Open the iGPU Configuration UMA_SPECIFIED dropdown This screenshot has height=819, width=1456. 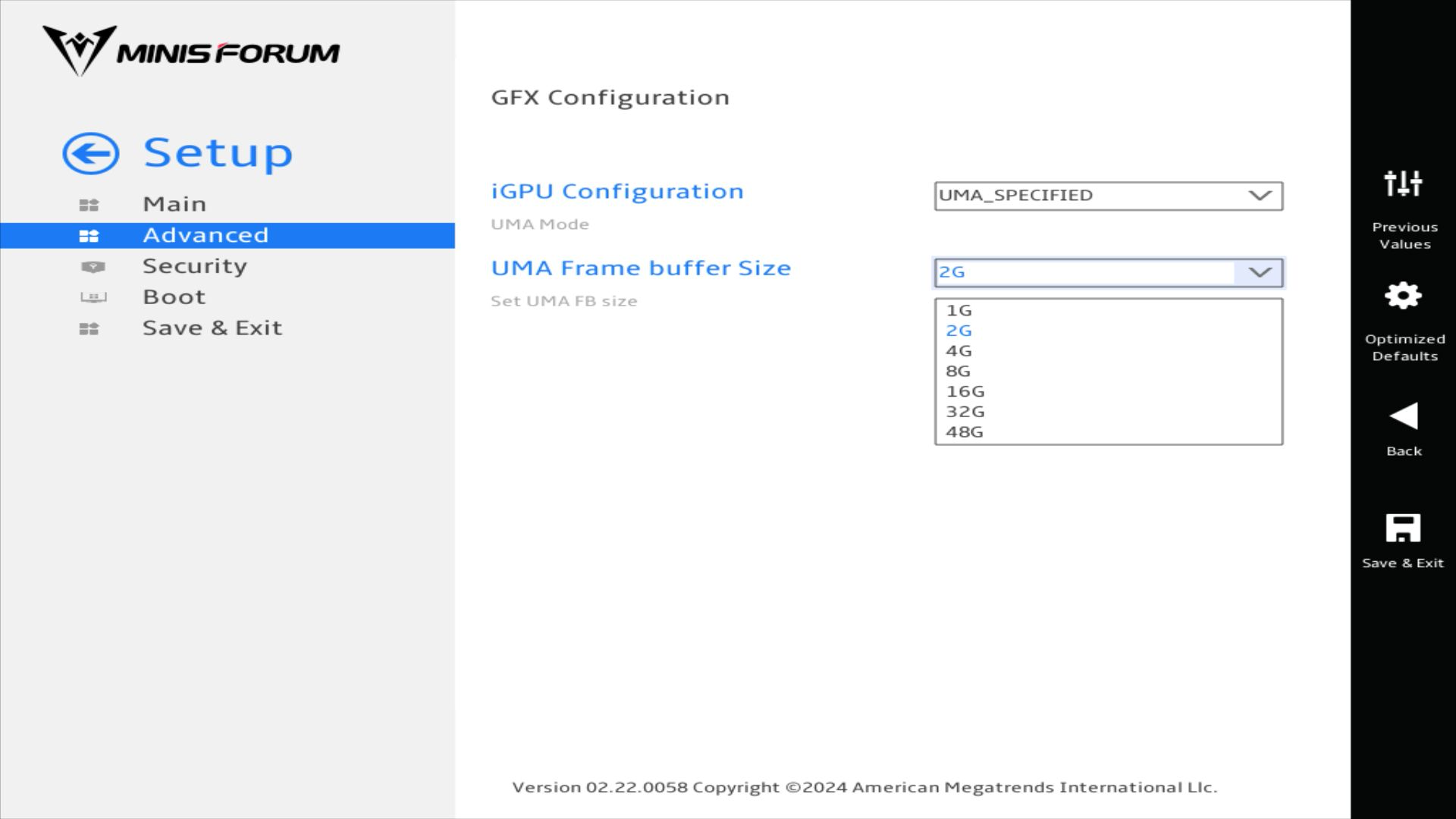[1108, 196]
